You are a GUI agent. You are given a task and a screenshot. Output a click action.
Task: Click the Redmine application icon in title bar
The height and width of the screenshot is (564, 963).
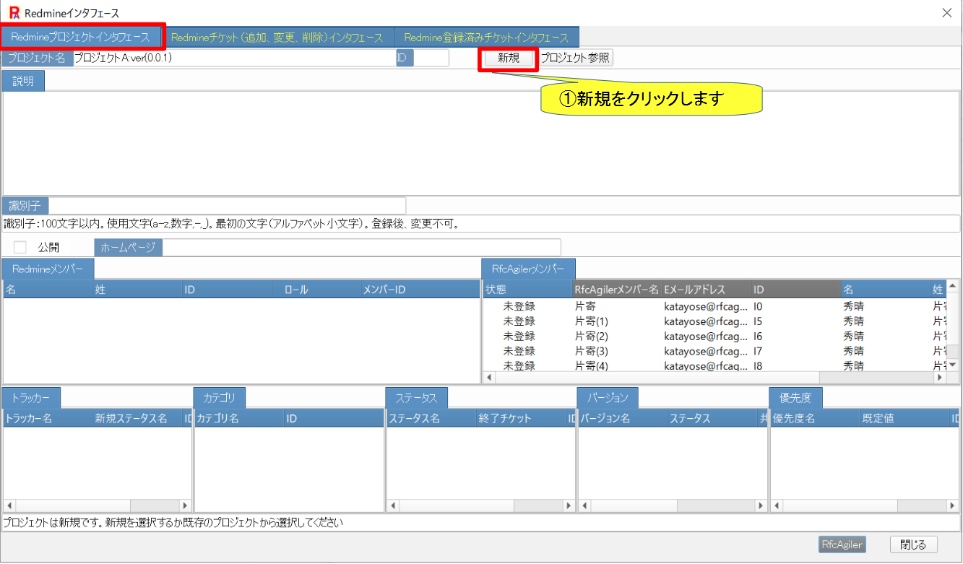pyautogui.click(x=14, y=12)
